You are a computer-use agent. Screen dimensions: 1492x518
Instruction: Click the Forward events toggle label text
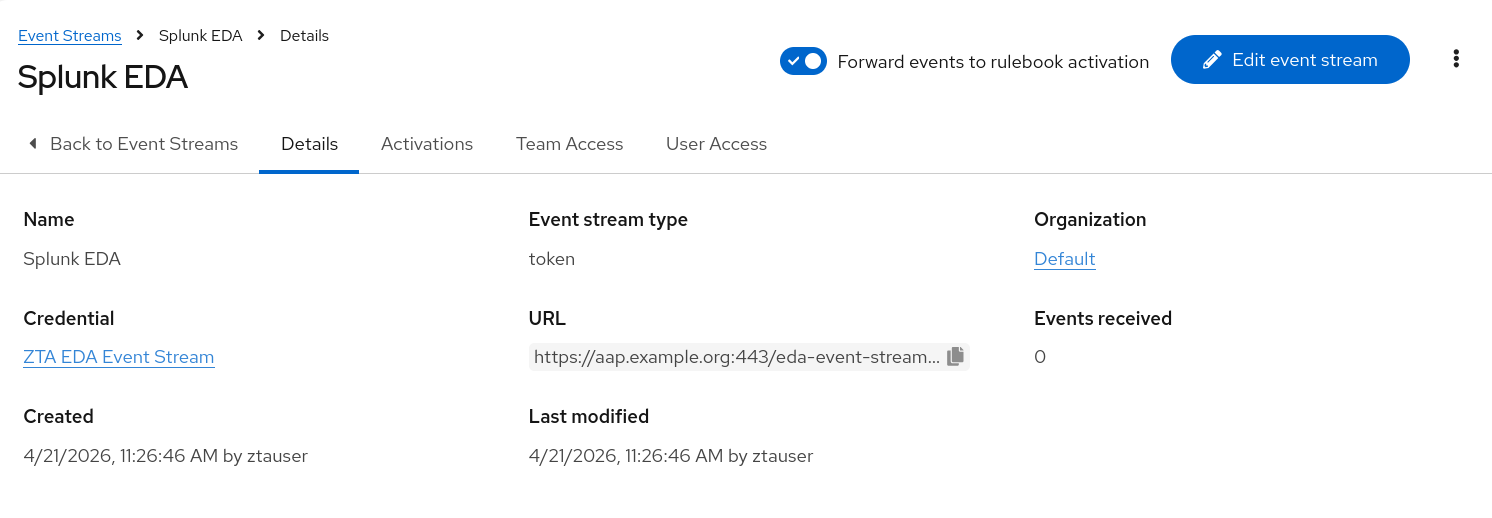pyautogui.click(x=993, y=61)
